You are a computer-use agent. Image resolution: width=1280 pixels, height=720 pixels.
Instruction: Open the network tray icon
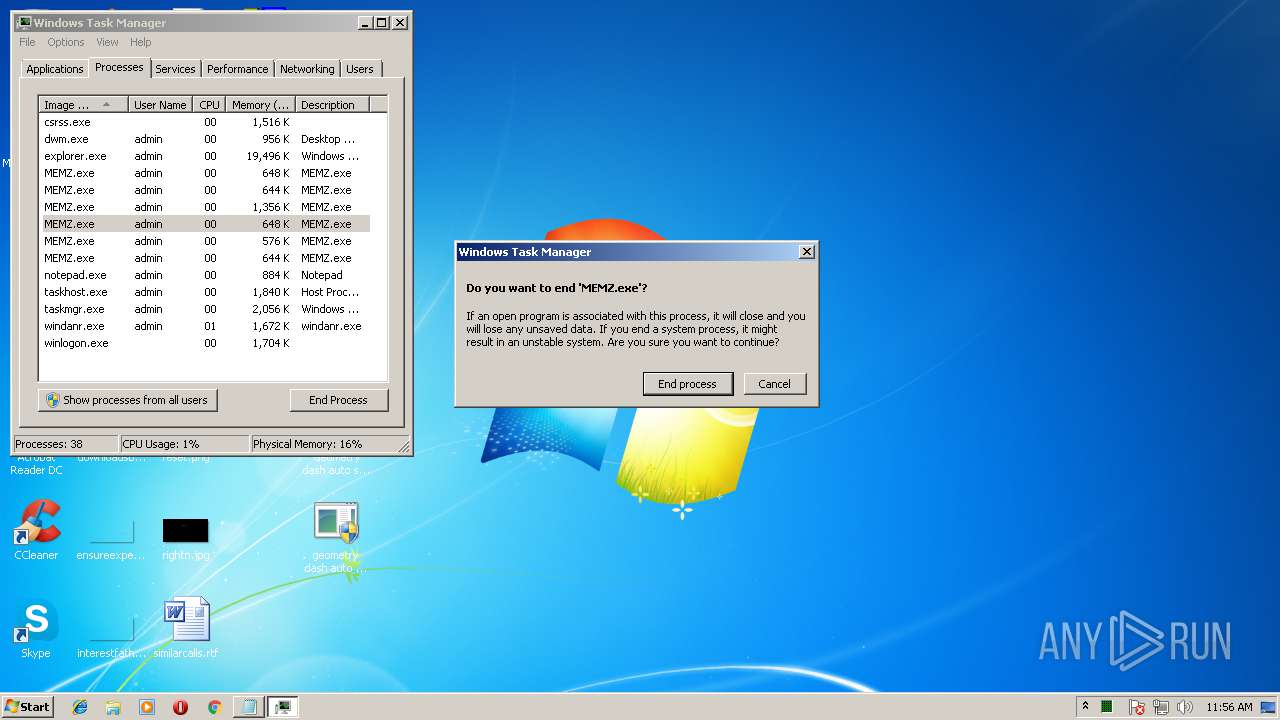coord(1161,707)
